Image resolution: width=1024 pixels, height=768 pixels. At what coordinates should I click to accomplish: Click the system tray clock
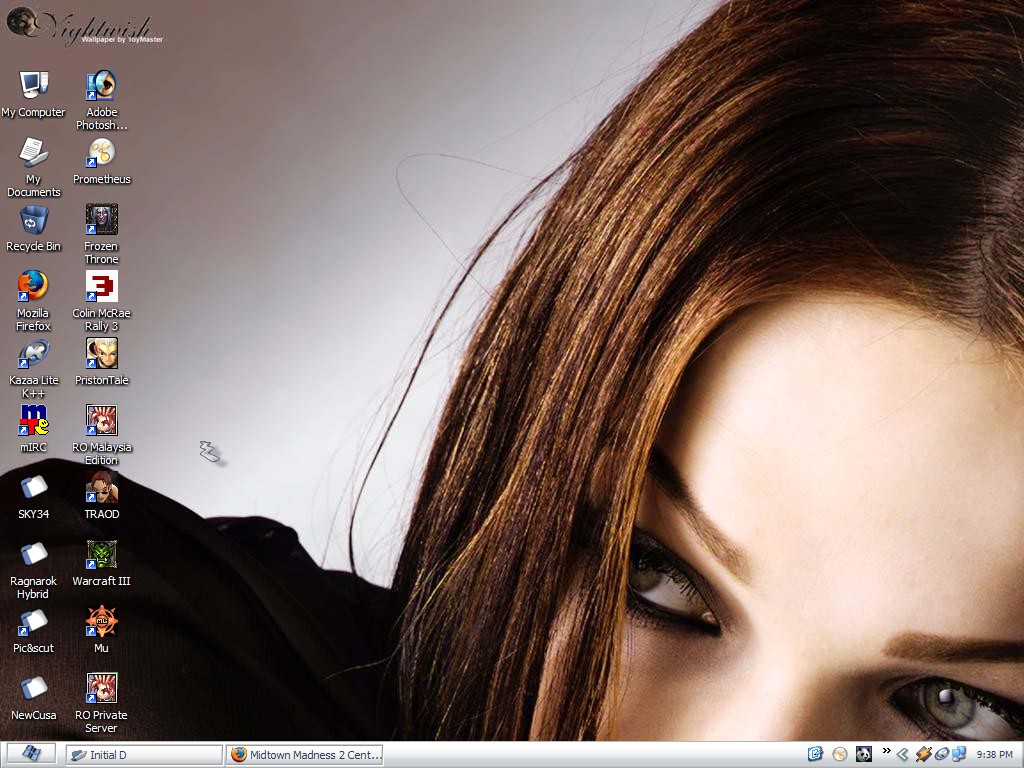[x=994, y=755]
